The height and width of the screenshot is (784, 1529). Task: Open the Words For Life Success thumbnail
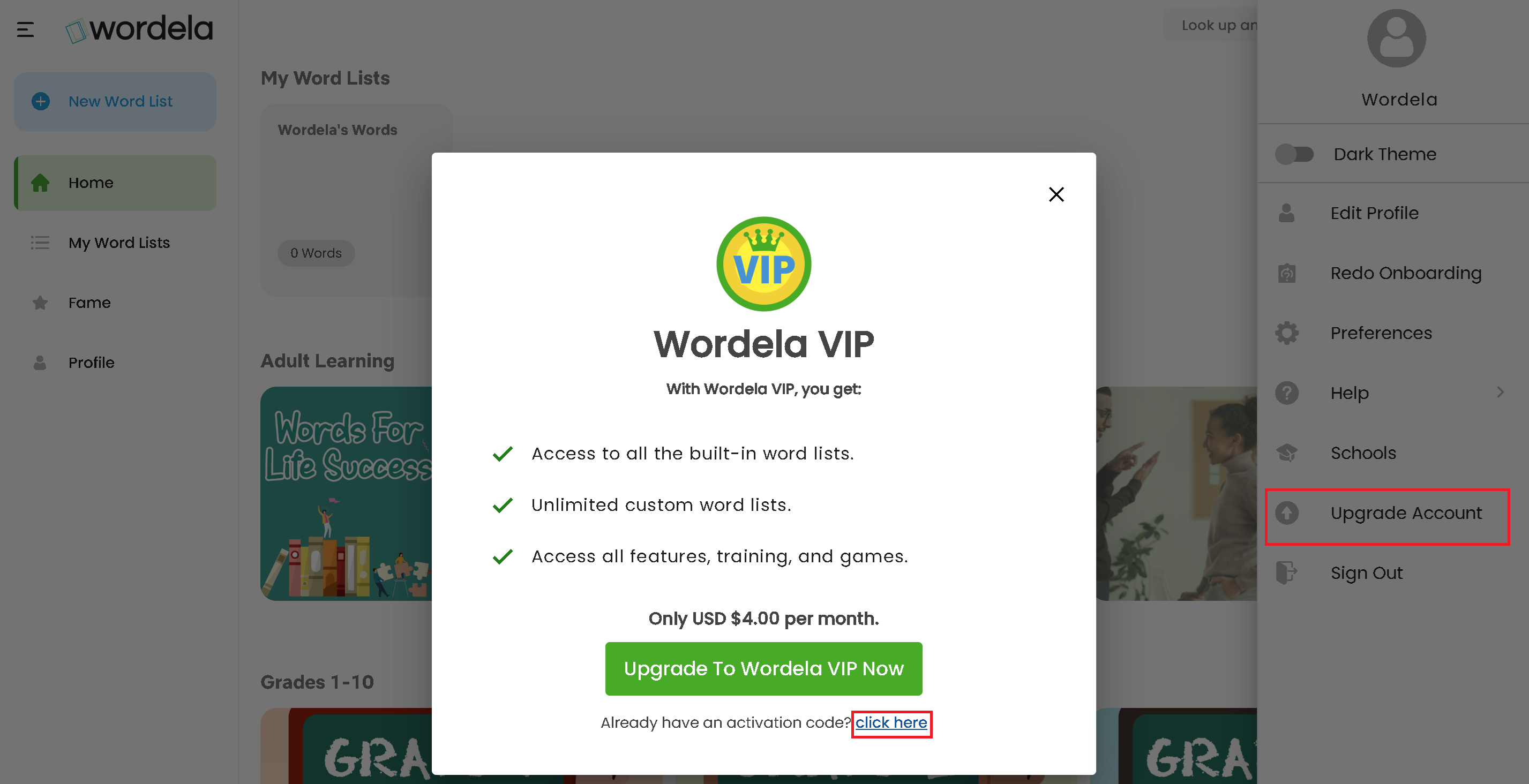[346, 493]
